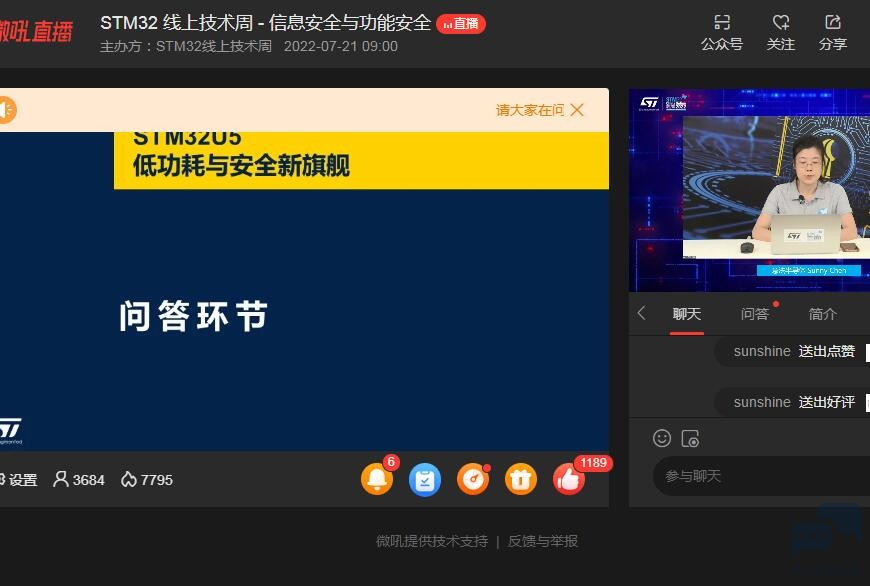Click the organizer STM32线上技术周 text
870x586 pixels.
214,46
